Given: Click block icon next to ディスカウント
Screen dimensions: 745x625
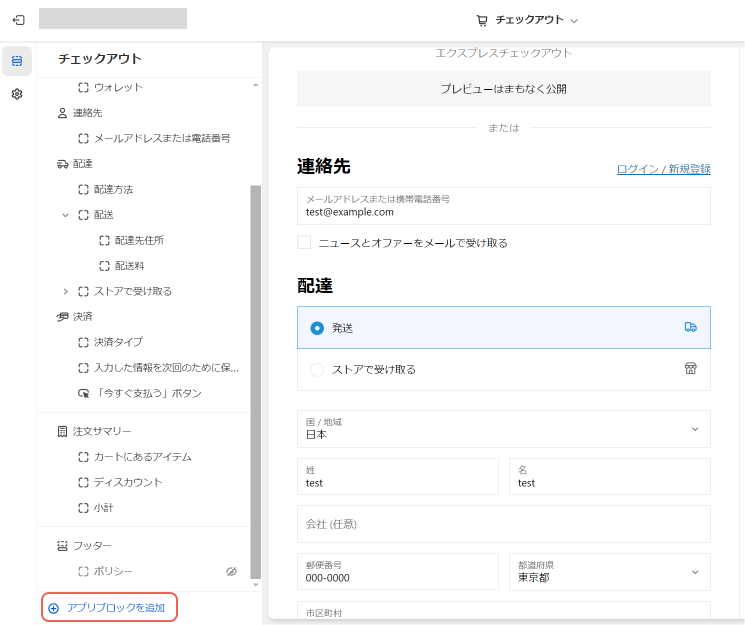Looking at the screenshot, I should pos(83,482).
